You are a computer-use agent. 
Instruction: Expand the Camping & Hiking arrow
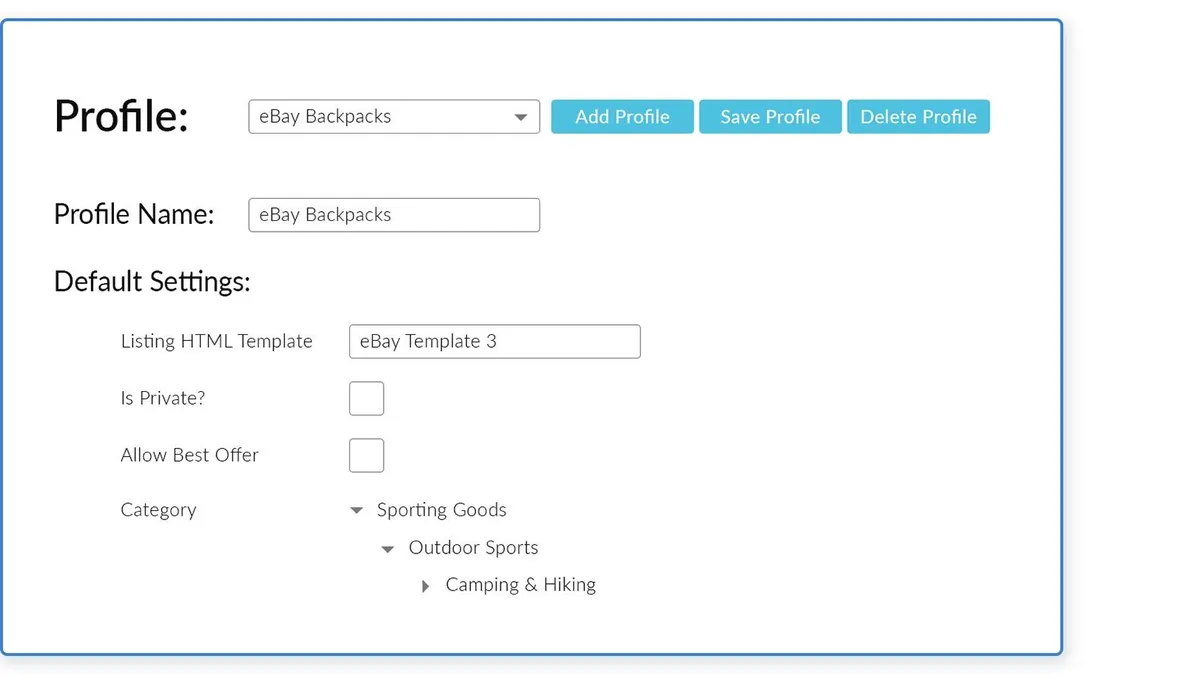tap(425, 586)
